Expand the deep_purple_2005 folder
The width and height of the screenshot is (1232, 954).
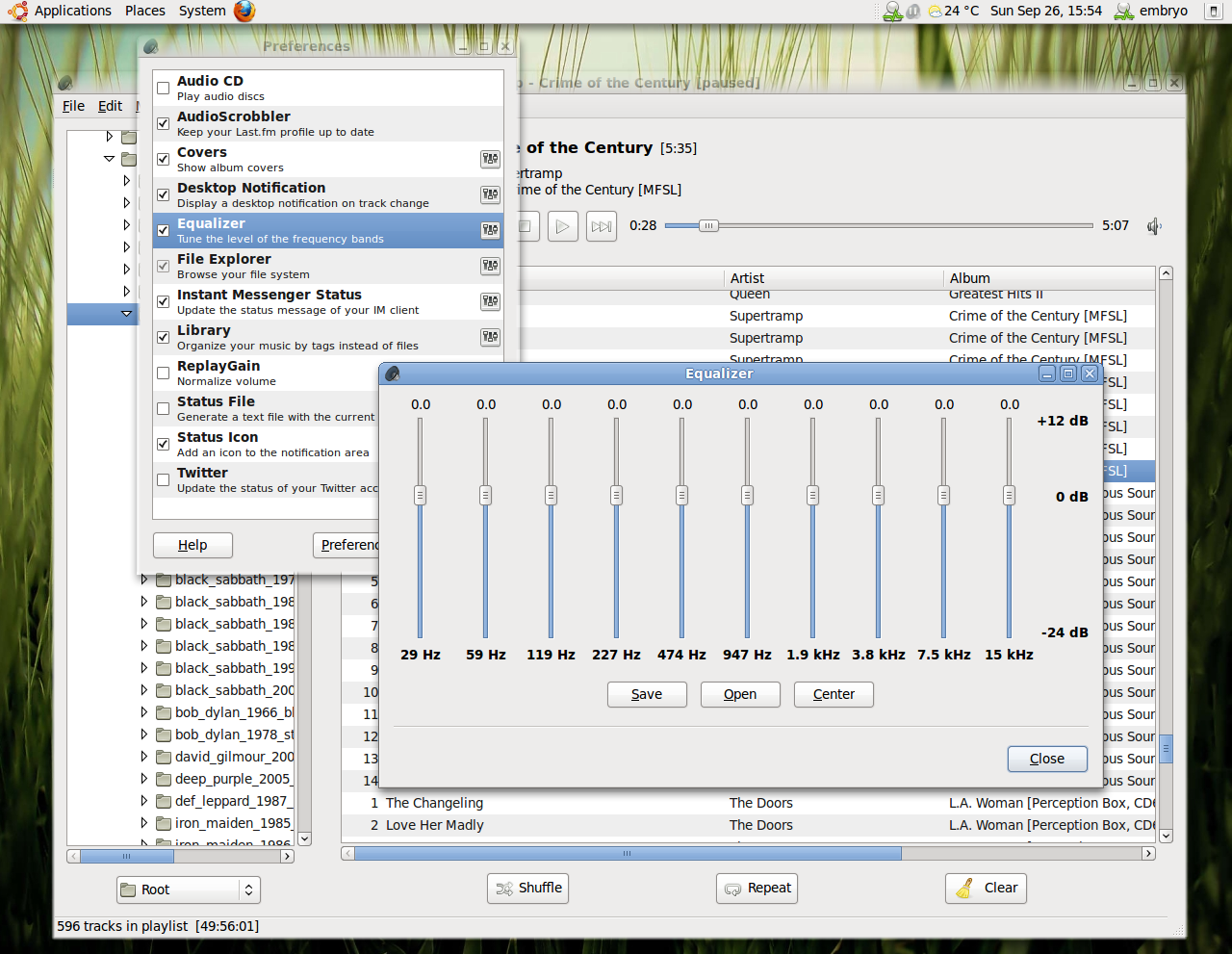[144, 779]
